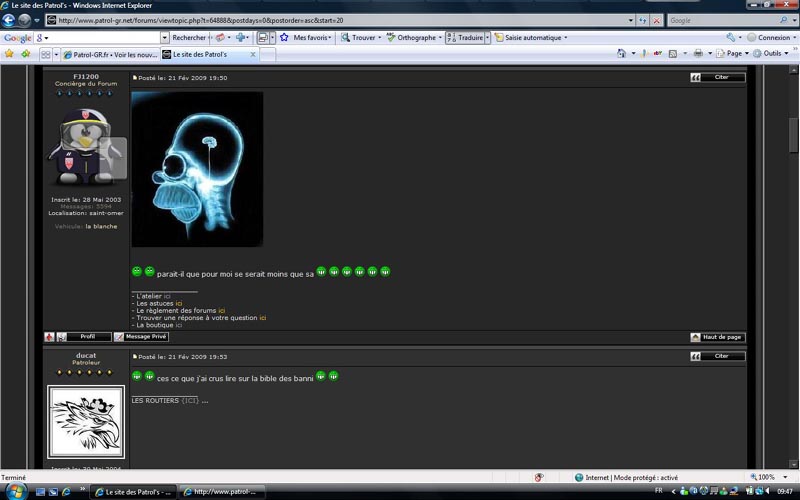
Task: Click the Stop loading red X icon
Action: click(x=657, y=20)
